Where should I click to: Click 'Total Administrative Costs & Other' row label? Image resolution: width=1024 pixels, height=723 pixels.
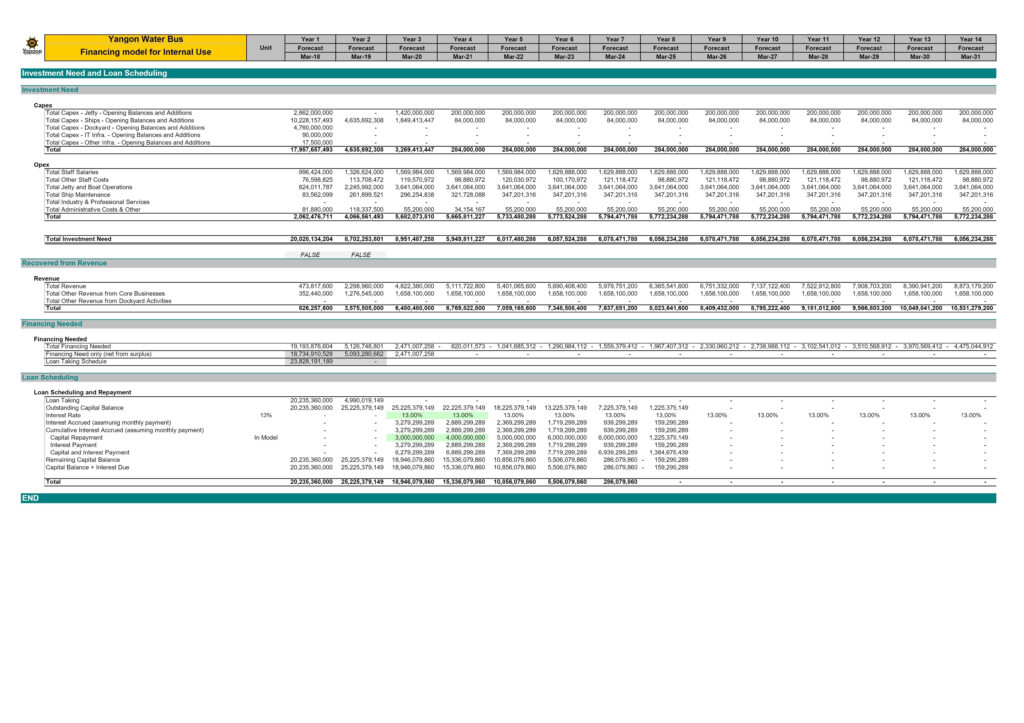[x=93, y=210]
